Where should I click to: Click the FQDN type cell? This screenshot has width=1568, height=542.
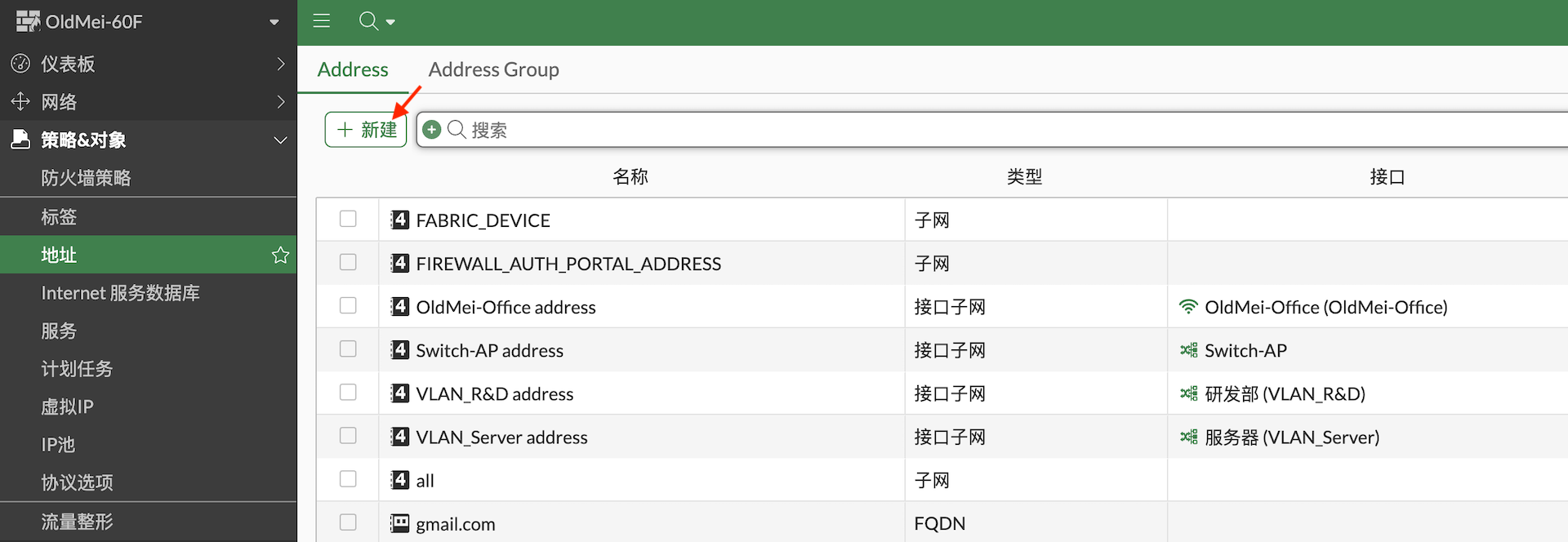point(940,523)
